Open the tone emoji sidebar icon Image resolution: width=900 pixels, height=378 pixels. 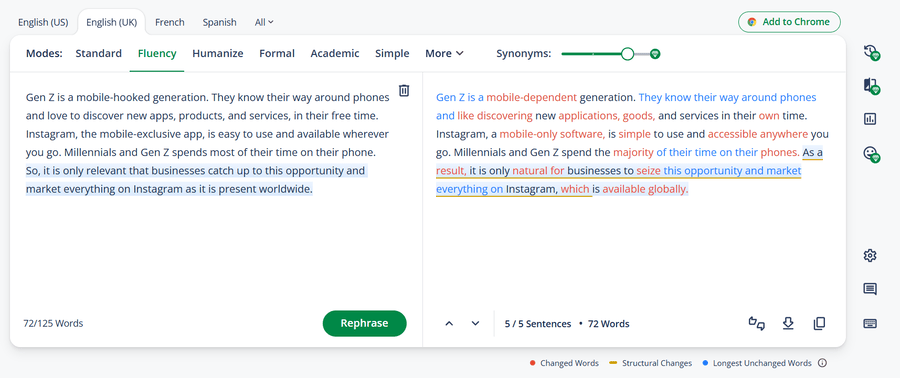(871, 154)
